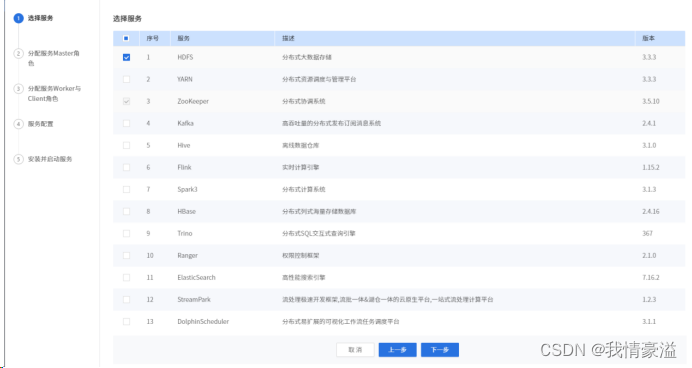
Task: Click the ZooKeeper service name
Action: point(193,101)
